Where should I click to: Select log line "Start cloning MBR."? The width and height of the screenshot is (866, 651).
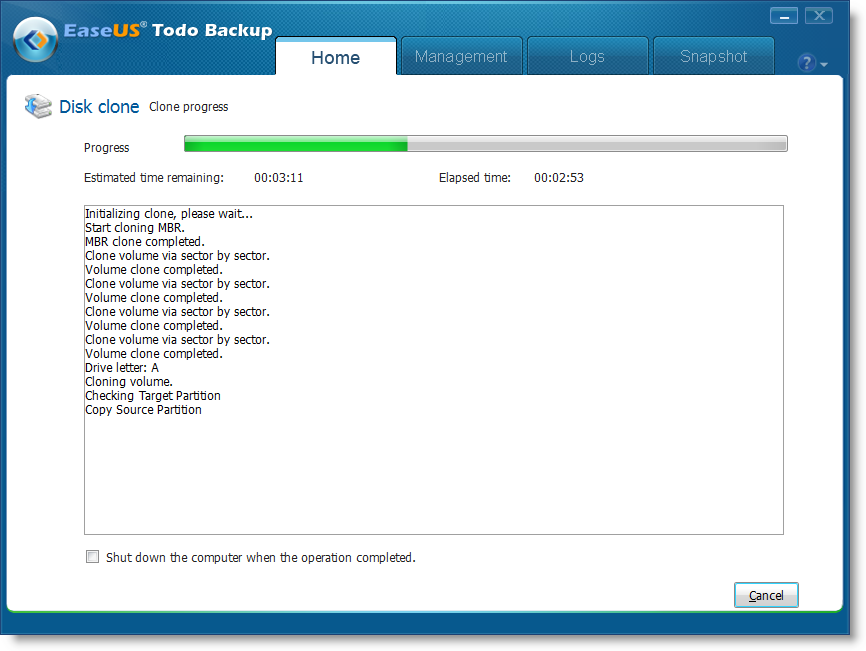tap(135, 227)
